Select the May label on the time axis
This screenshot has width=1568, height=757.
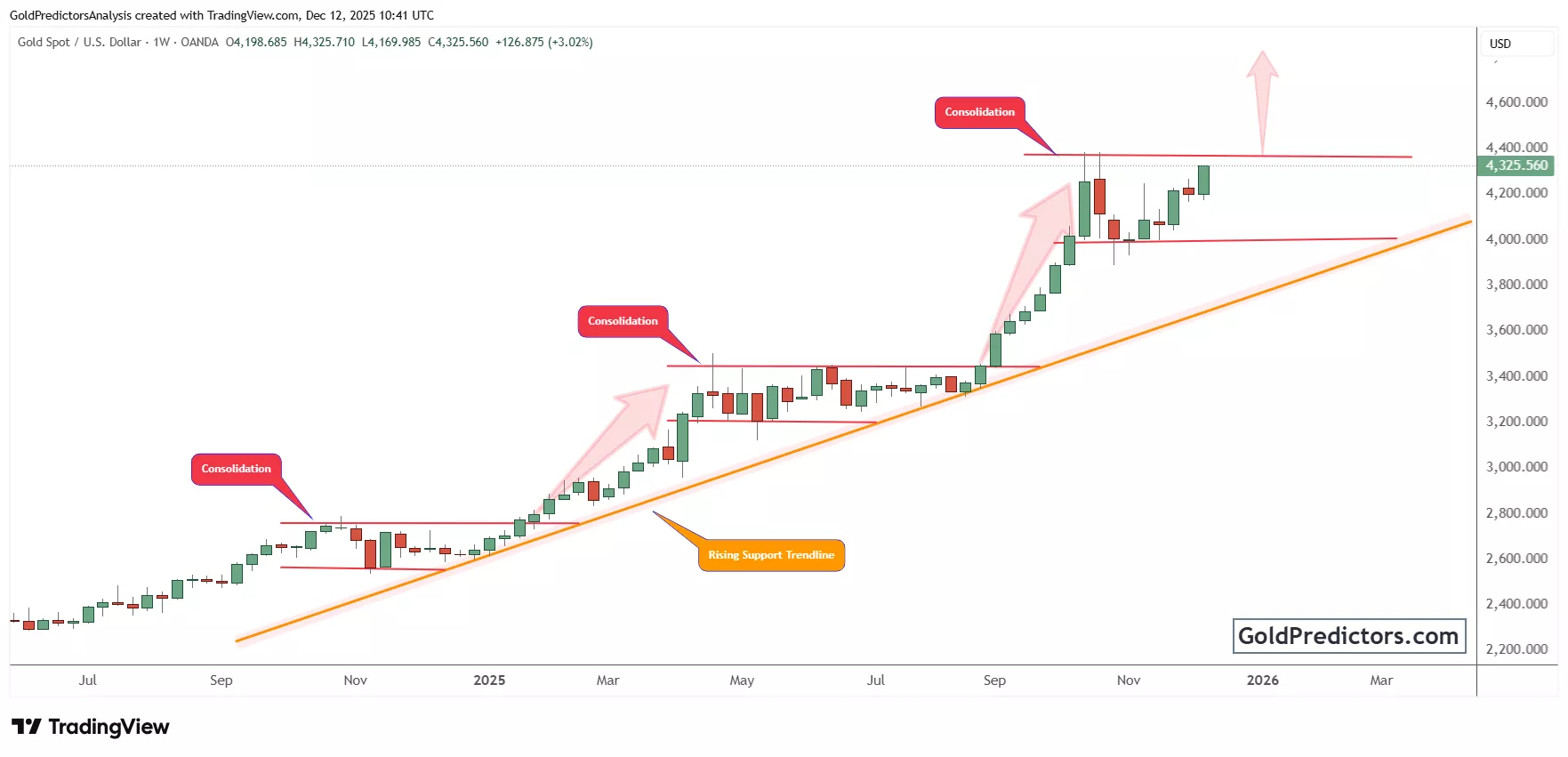pyautogui.click(x=742, y=680)
